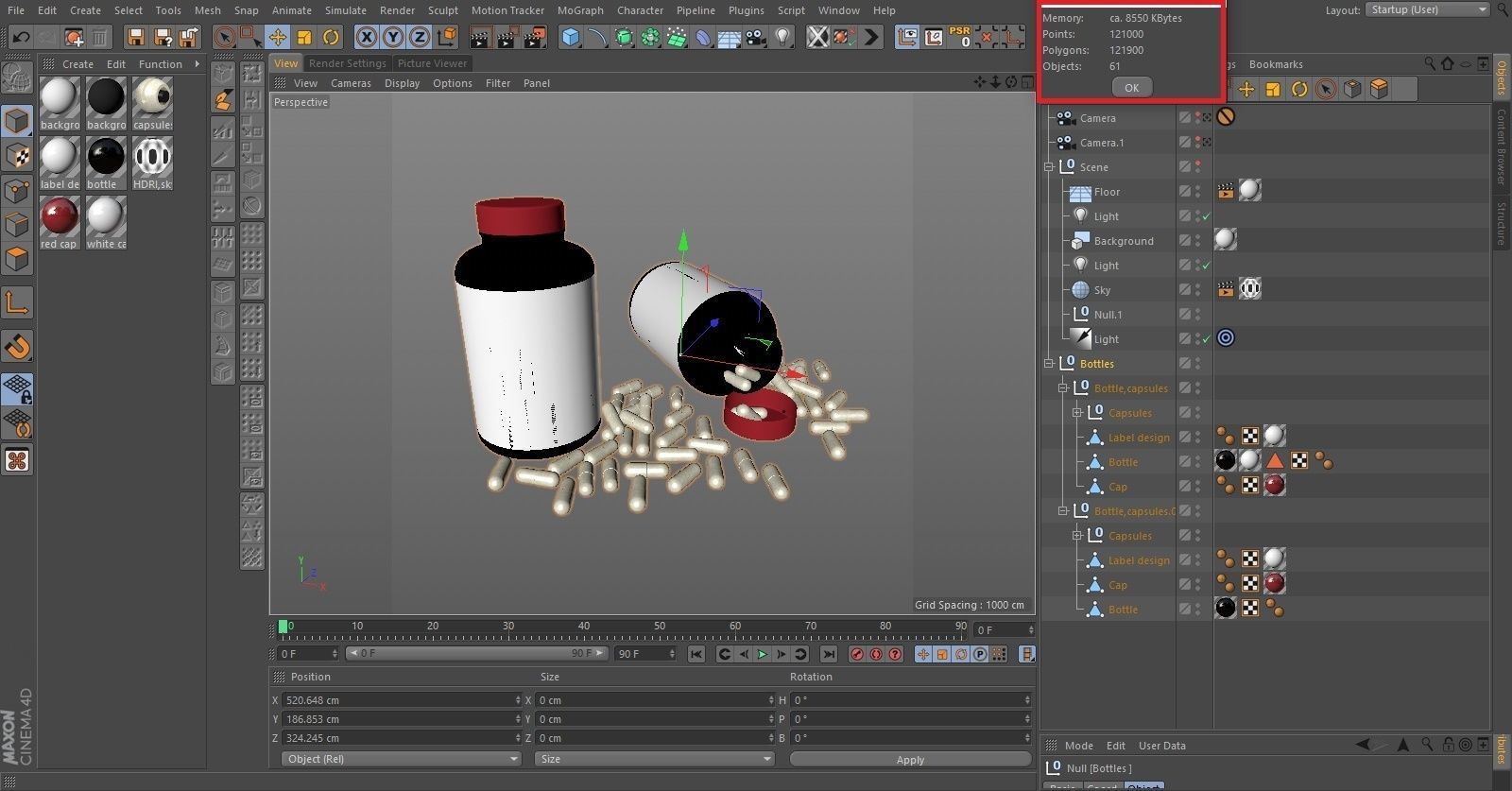Open the Object (Rel) dropdown
1512x791 pixels.
(402, 759)
